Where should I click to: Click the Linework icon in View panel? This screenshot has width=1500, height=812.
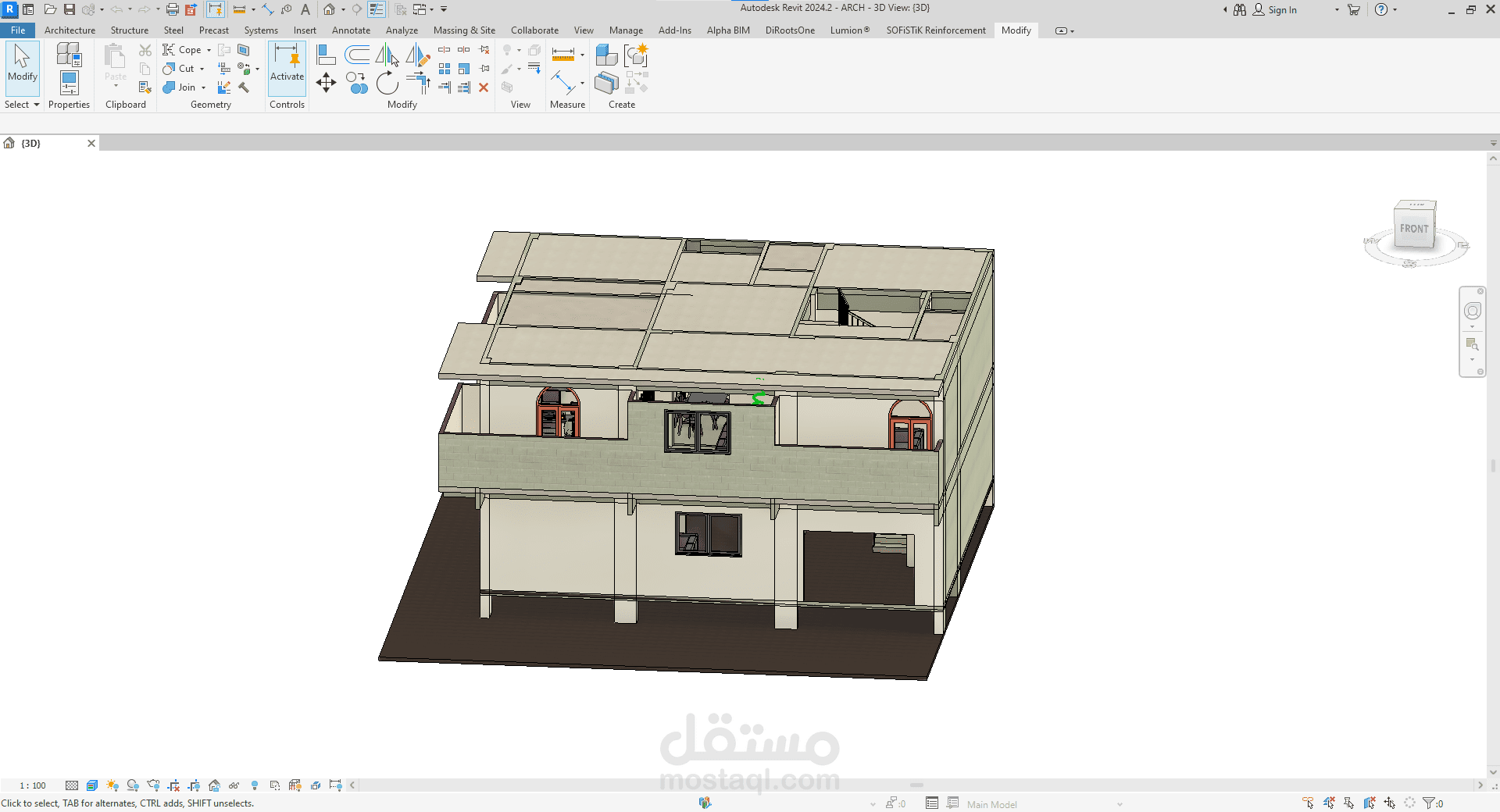click(534, 69)
